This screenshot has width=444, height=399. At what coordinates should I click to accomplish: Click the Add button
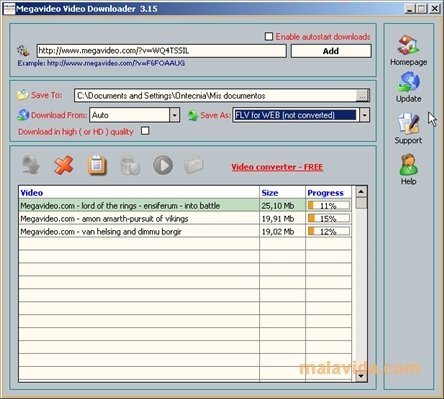(x=331, y=51)
